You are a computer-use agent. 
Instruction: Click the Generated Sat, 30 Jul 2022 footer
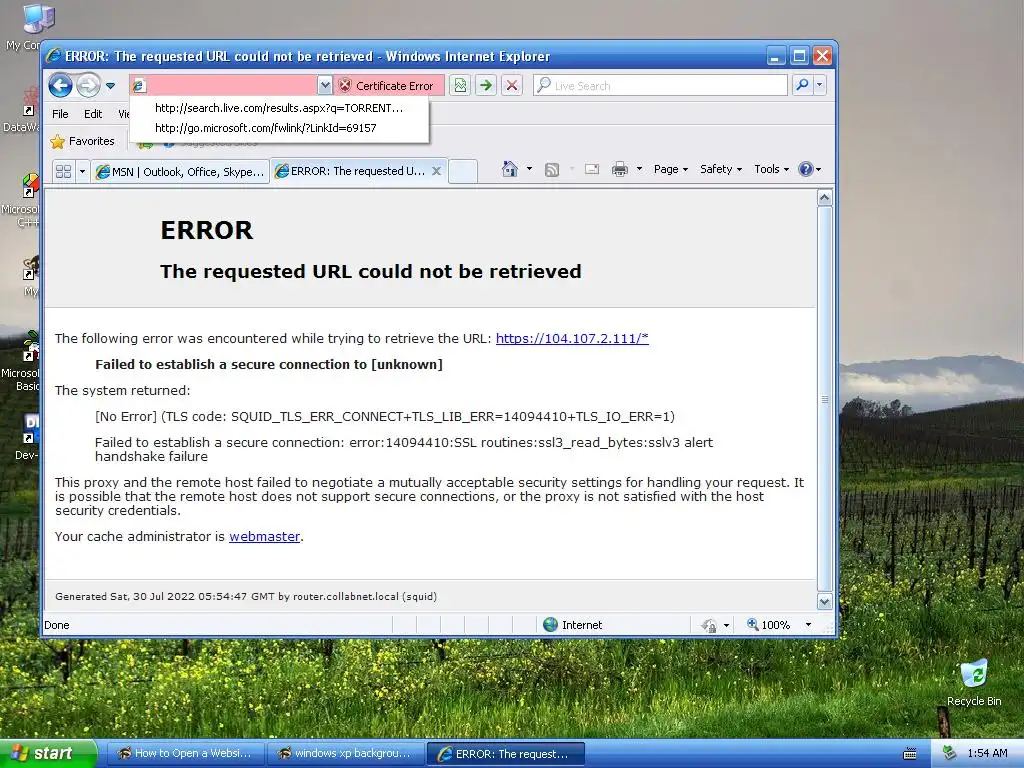[246, 596]
